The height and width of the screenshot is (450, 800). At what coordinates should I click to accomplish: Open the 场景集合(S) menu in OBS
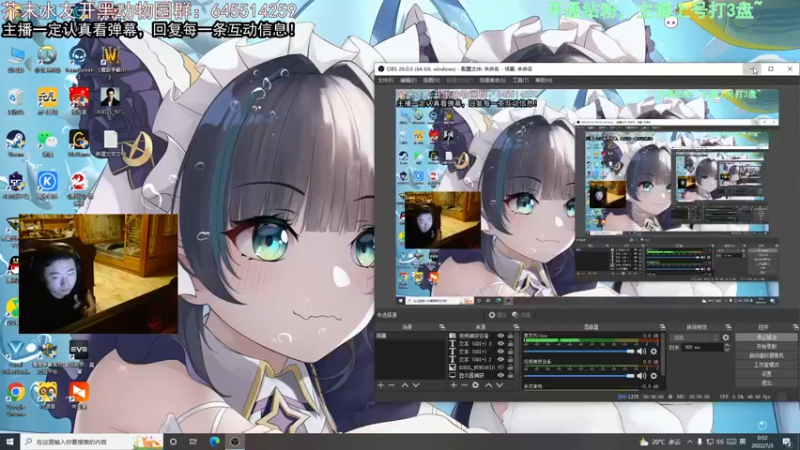tap(492, 80)
